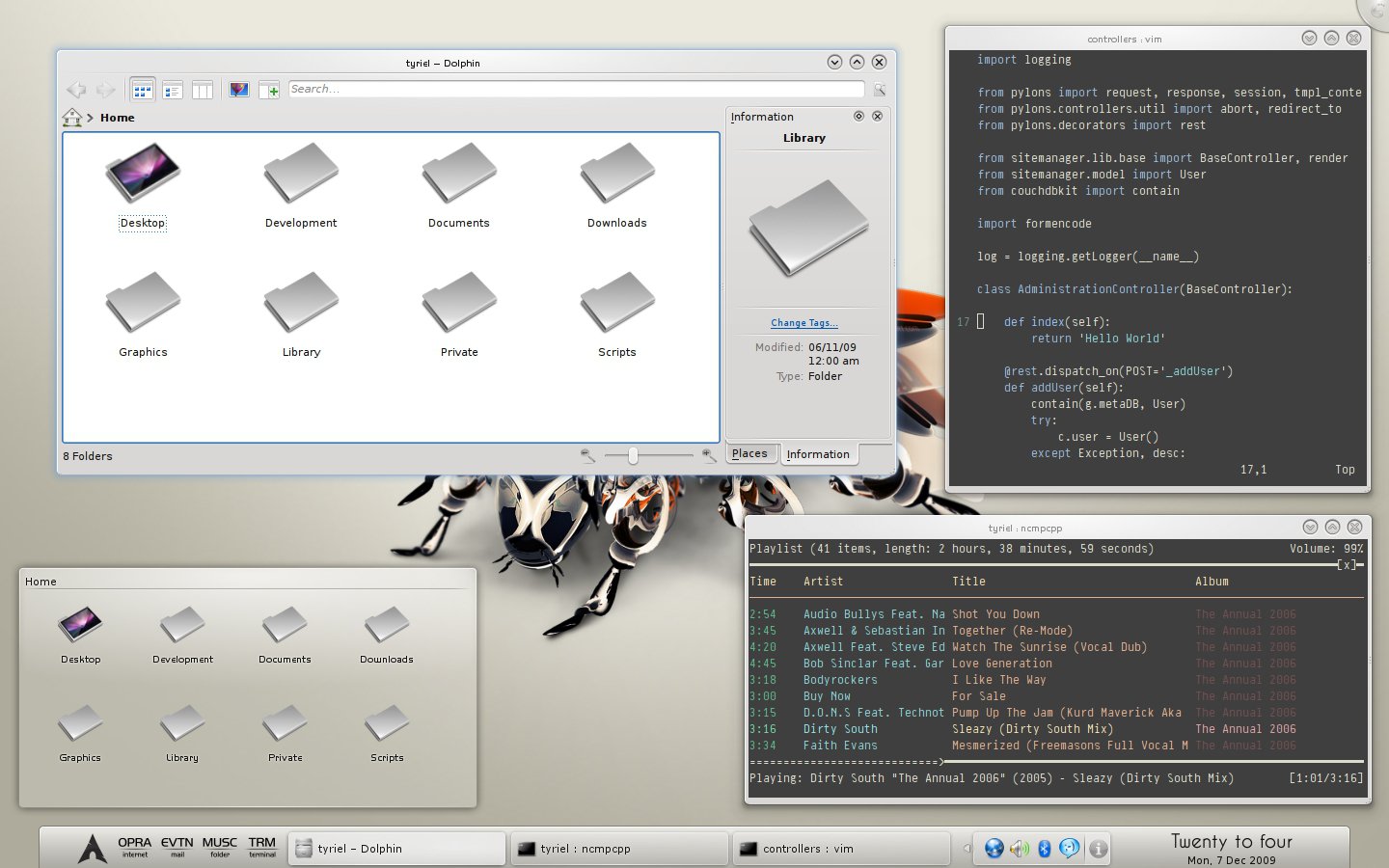
Task: Click the magnifier icon beside search field
Action: pos(880,90)
